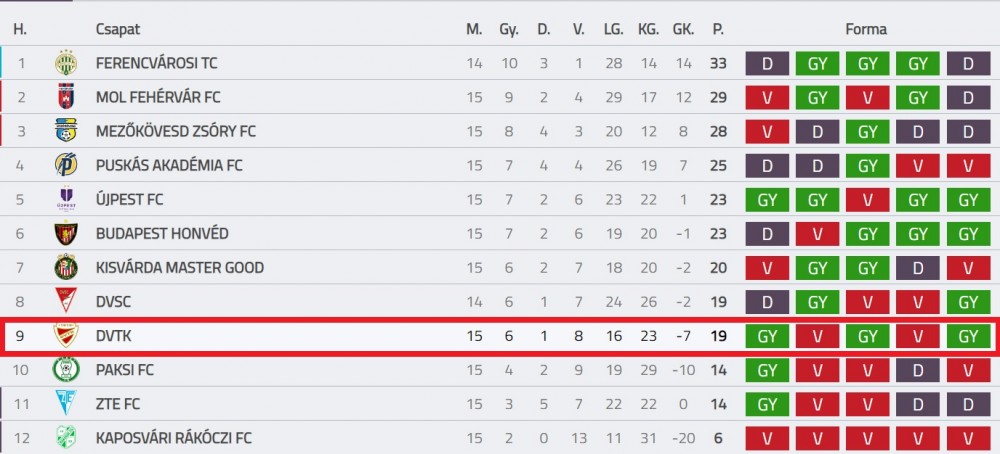
Task: Click the Újpest FC purple crest
Action: click(x=66, y=199)
